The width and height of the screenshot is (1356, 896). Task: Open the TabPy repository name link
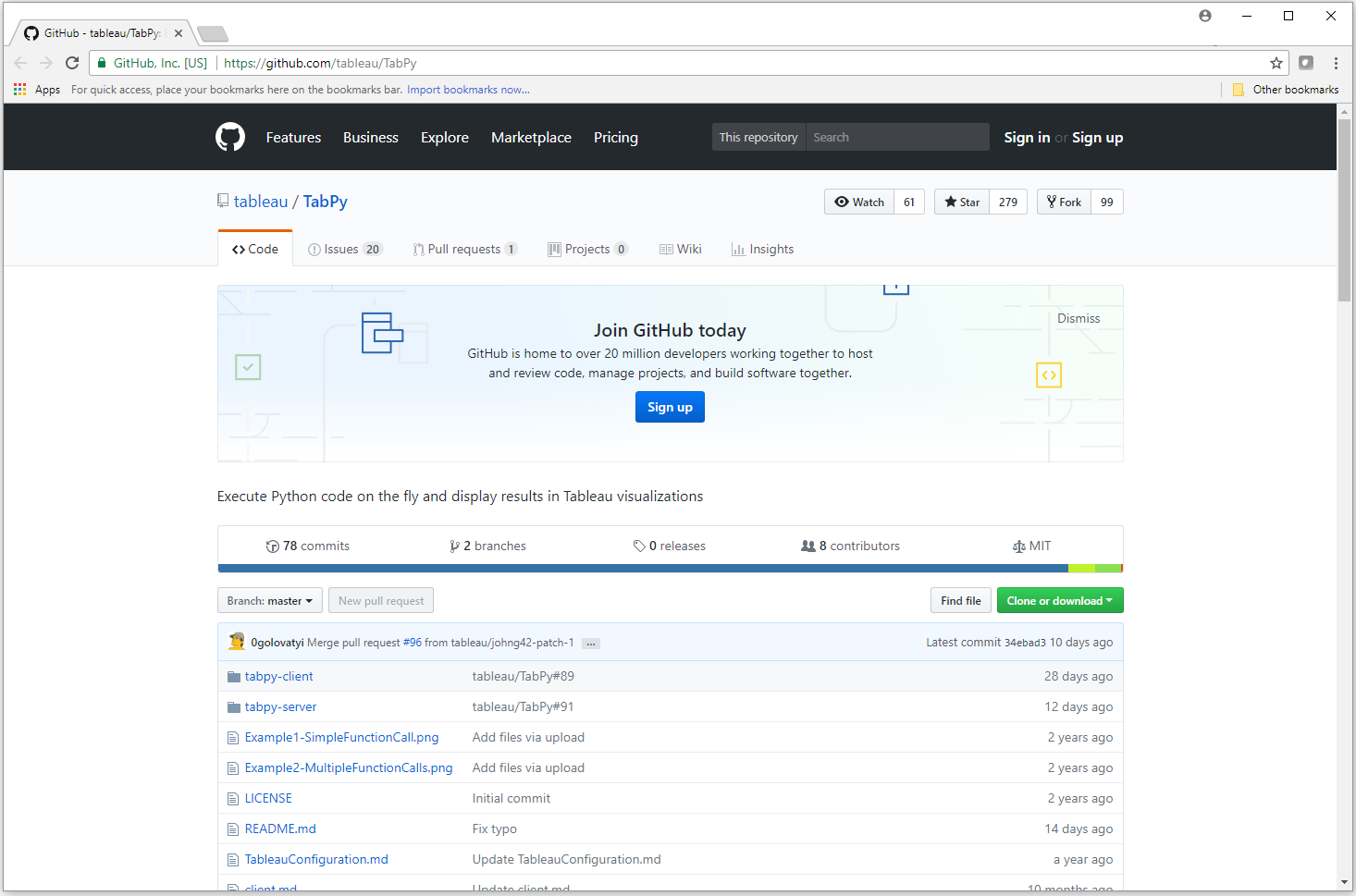tap(326, 201)
